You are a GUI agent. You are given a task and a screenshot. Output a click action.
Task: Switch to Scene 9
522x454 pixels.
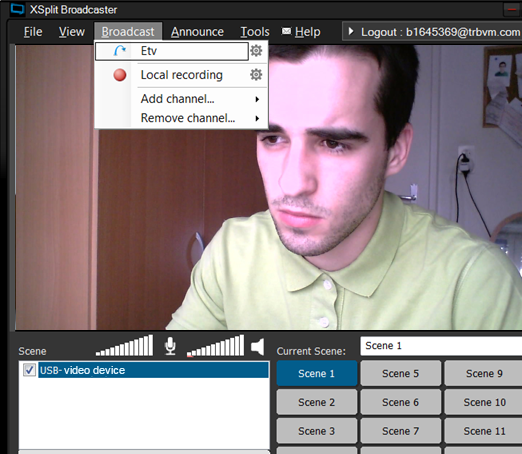tap(483, 373)
